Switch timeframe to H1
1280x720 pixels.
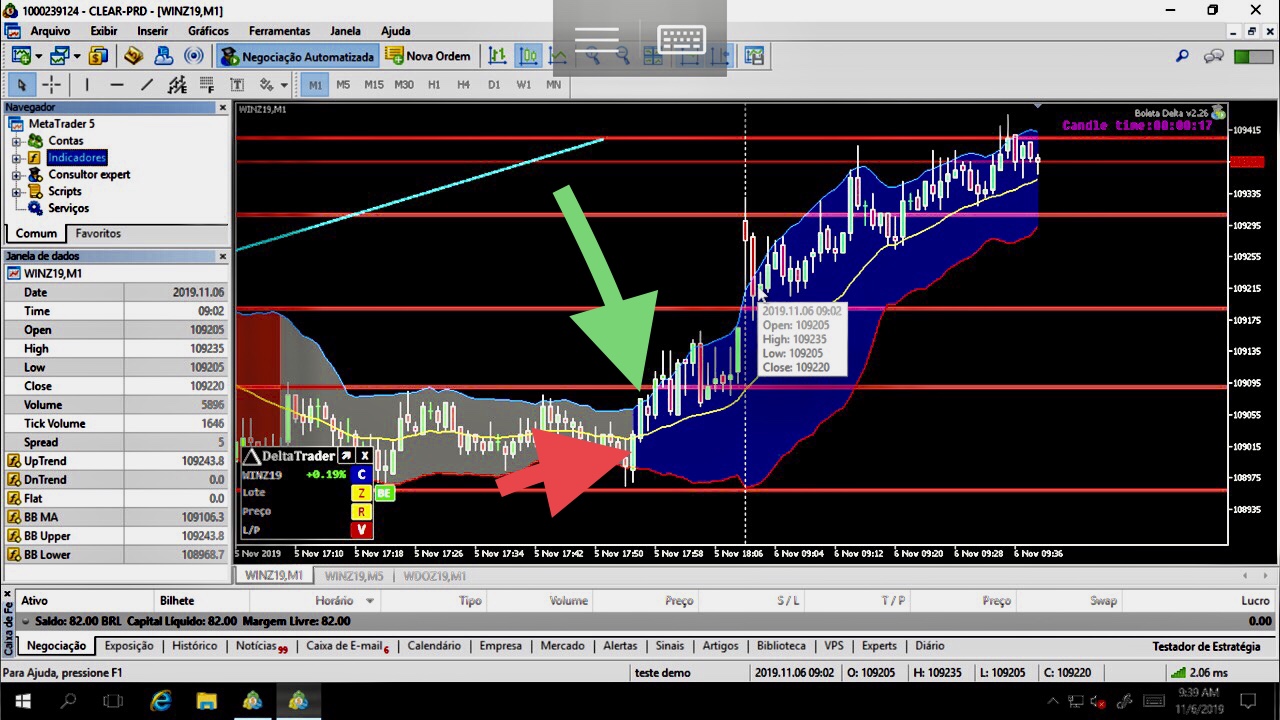pos(434,85)
